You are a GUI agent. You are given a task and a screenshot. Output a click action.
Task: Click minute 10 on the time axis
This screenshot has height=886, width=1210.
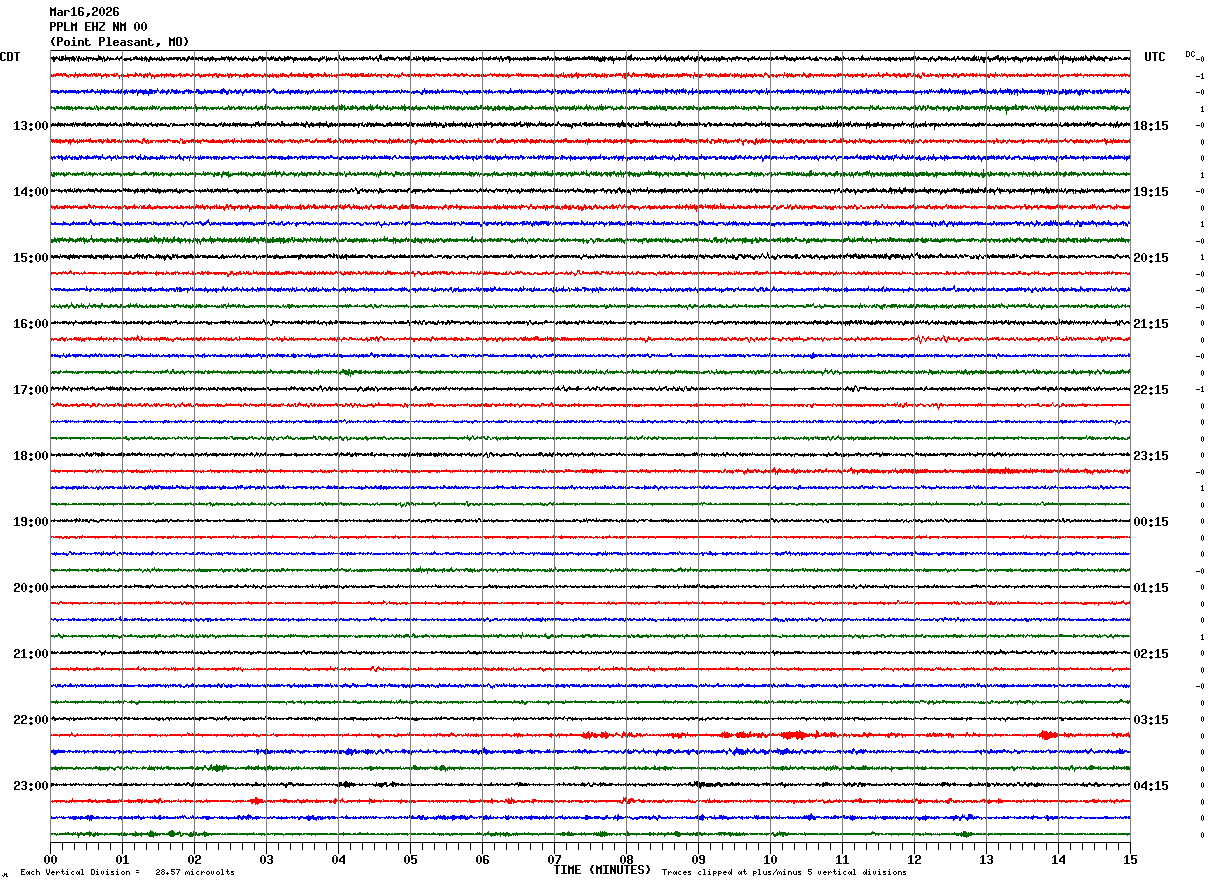tap(770, 859)
